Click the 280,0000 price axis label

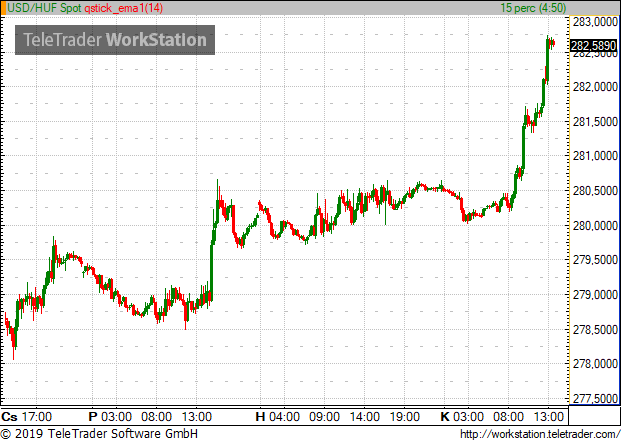click(595, 226)
